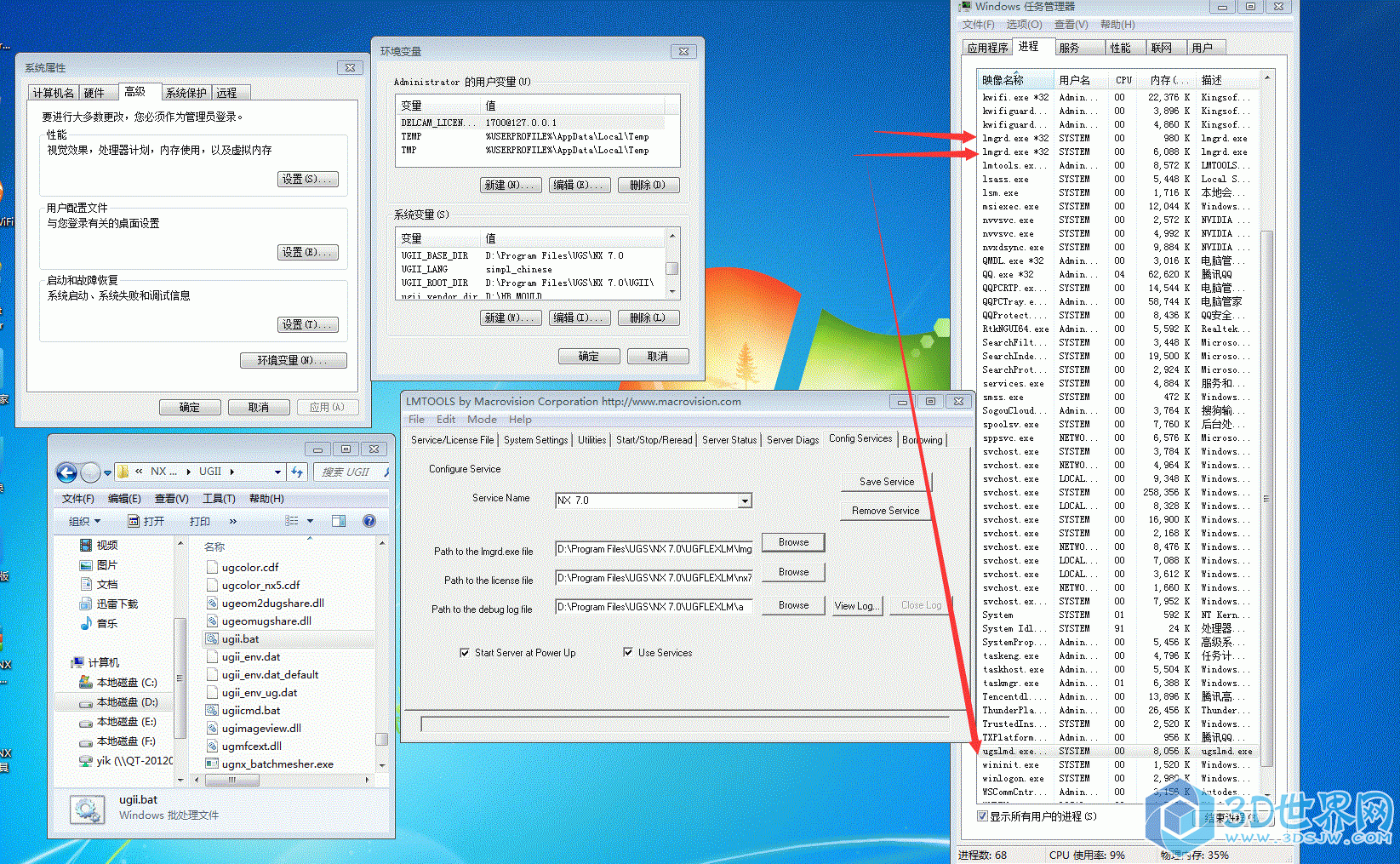This screenshot has width=1400, height=864.
Task: Switch to Start/Stop/Reread tab in LMTOOLS
Action: coord(654,440)
